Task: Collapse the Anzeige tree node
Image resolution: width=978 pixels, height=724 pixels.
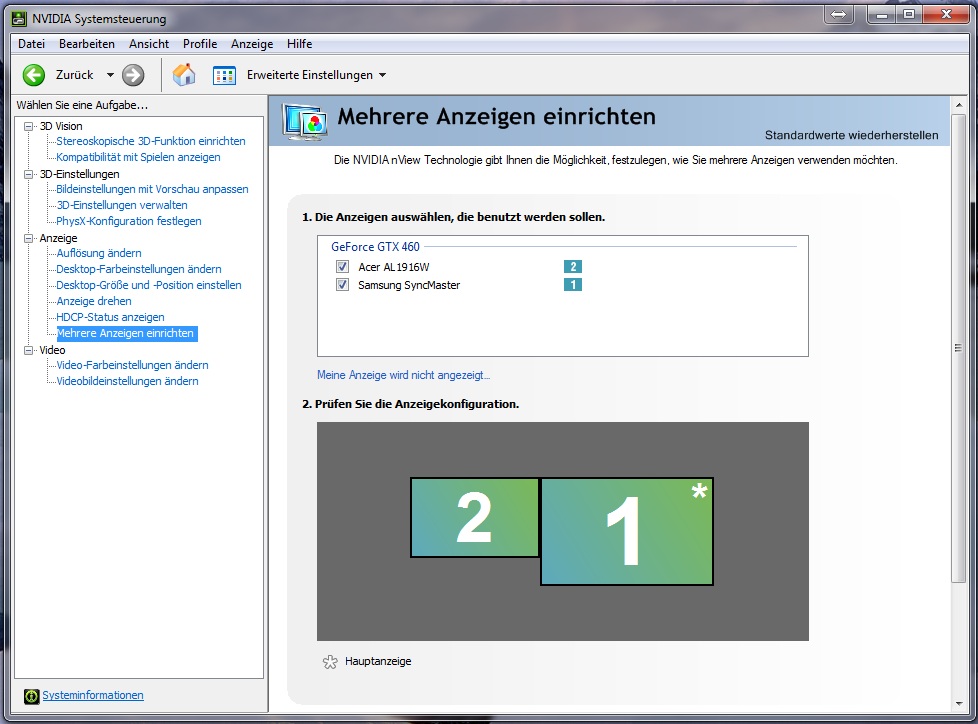Action: point(28,238)
